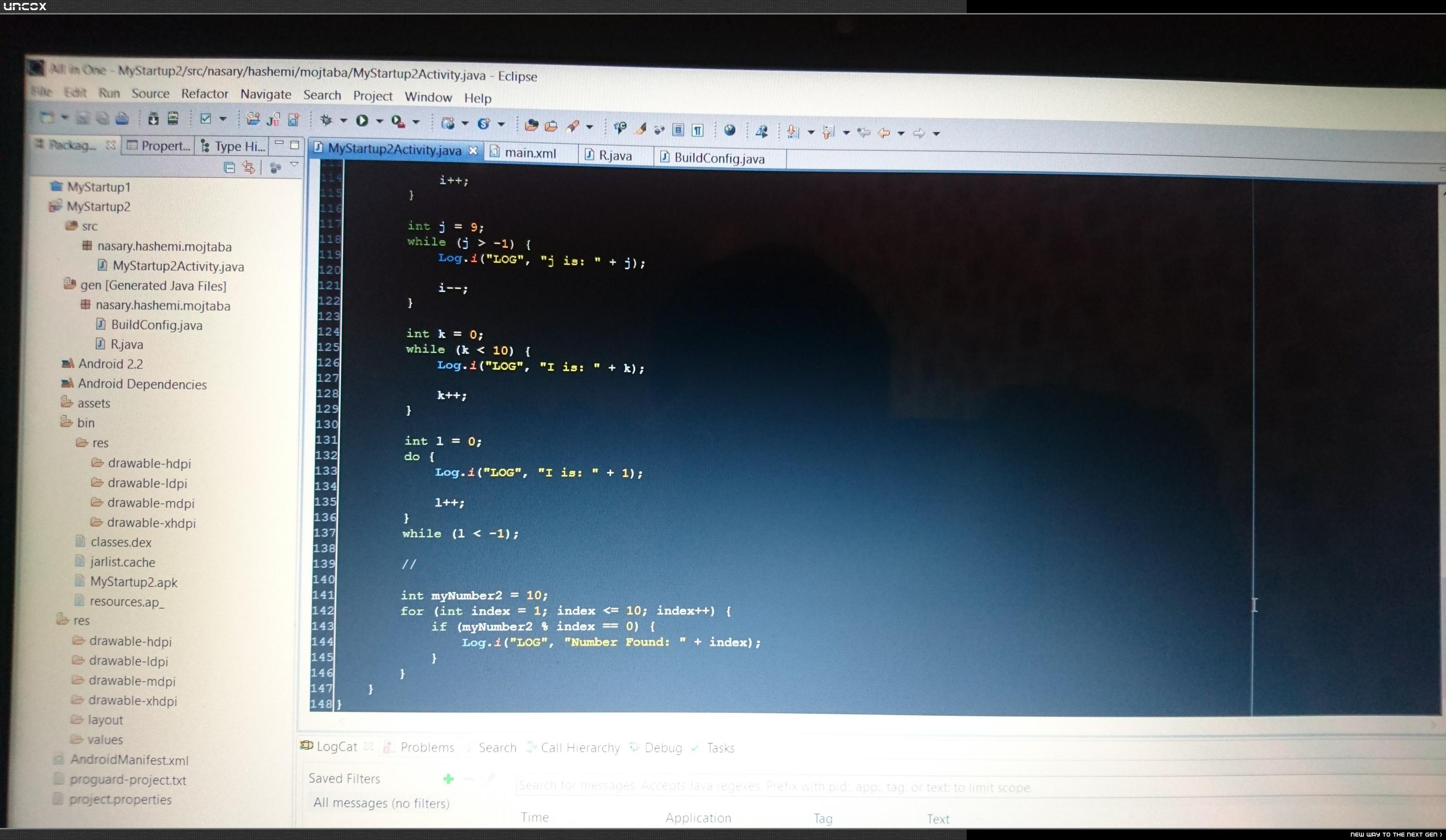Minimize the Package Explorer panel
1446x840 pixels.
pyautogui.click(x=279, y=143)
